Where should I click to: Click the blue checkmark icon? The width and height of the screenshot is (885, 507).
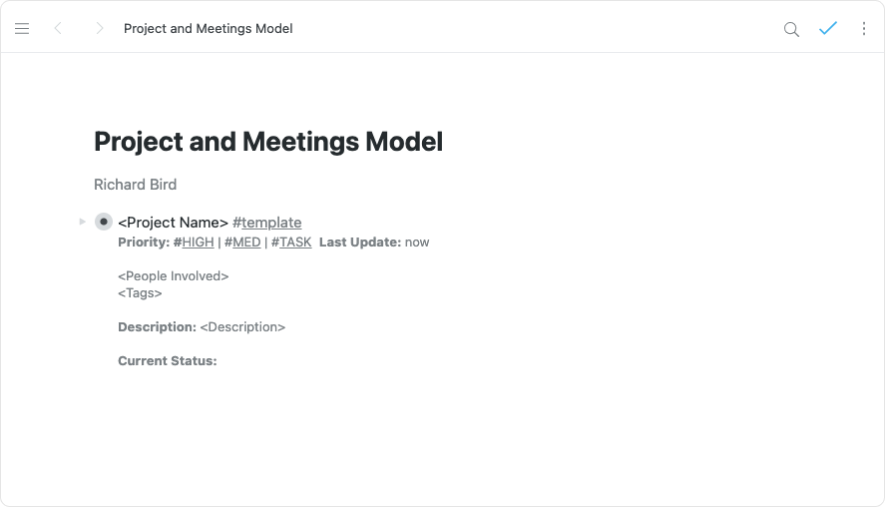[x=827, y=29]
